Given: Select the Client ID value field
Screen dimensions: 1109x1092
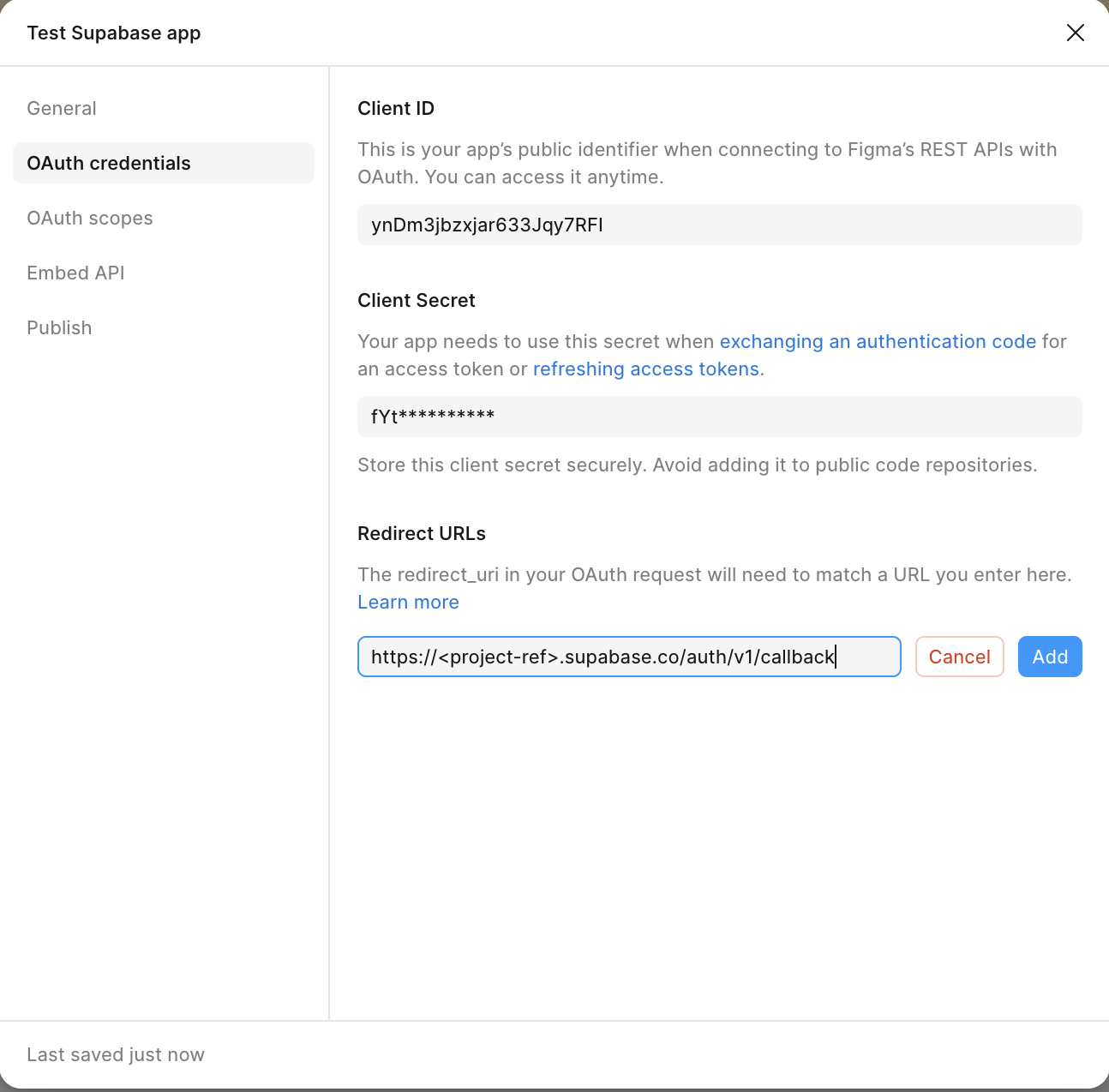Looking at the screenshot, I should click(x=720, y=225).
